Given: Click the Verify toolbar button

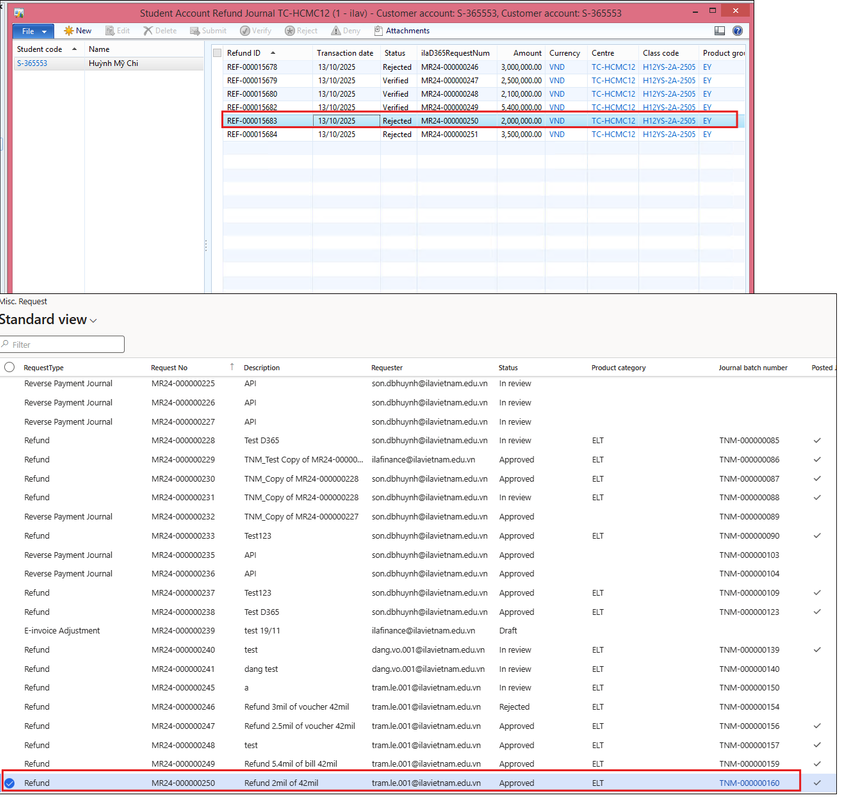Looking at the screenshot, I should click(255, 31).
